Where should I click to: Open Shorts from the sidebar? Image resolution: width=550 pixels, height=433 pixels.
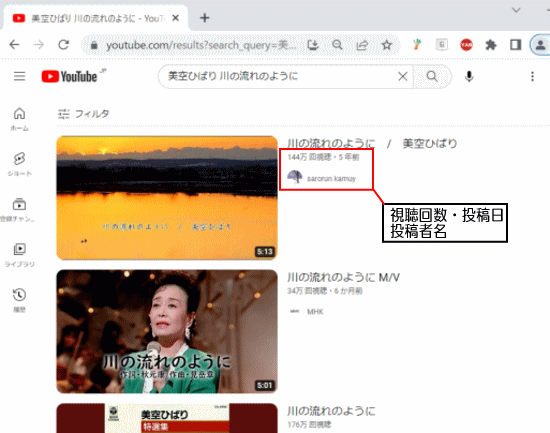(19, 164)
